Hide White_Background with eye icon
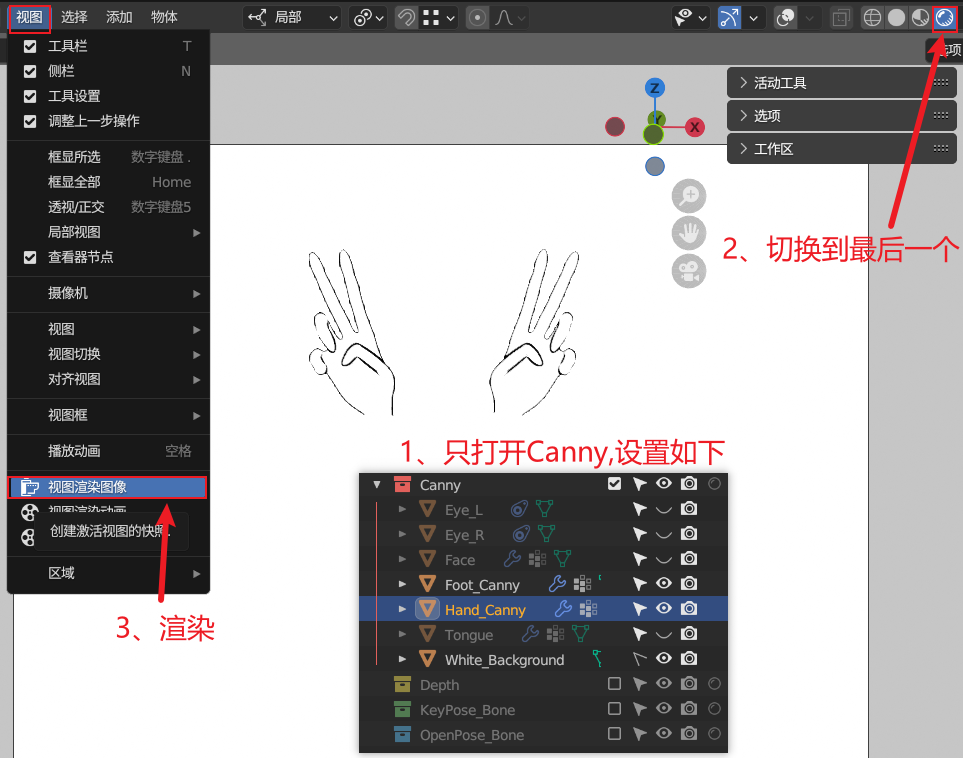963x758 pixels. (x=664, y=658)
